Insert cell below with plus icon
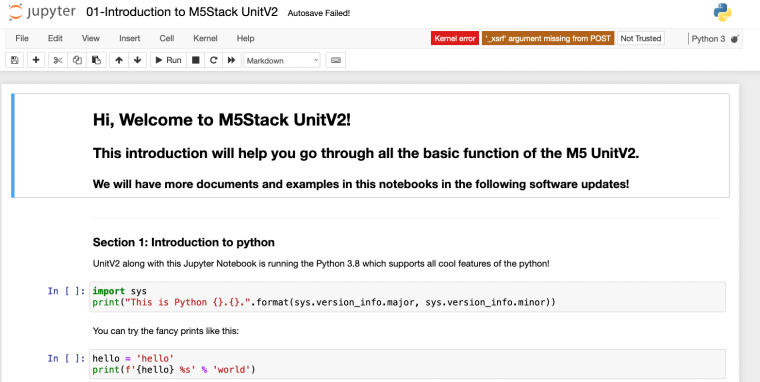The height and width of the screenshot is (382, 760). (x=36, y=60)
